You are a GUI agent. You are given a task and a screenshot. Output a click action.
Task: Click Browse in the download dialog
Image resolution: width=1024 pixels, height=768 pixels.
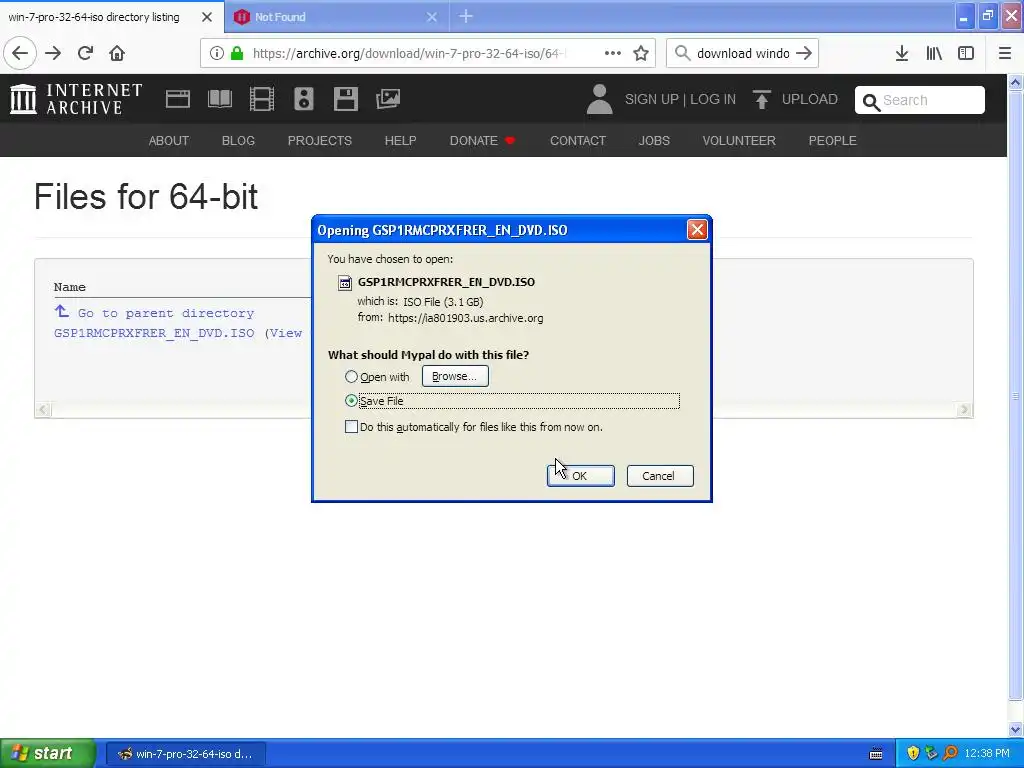click(455, 376)
